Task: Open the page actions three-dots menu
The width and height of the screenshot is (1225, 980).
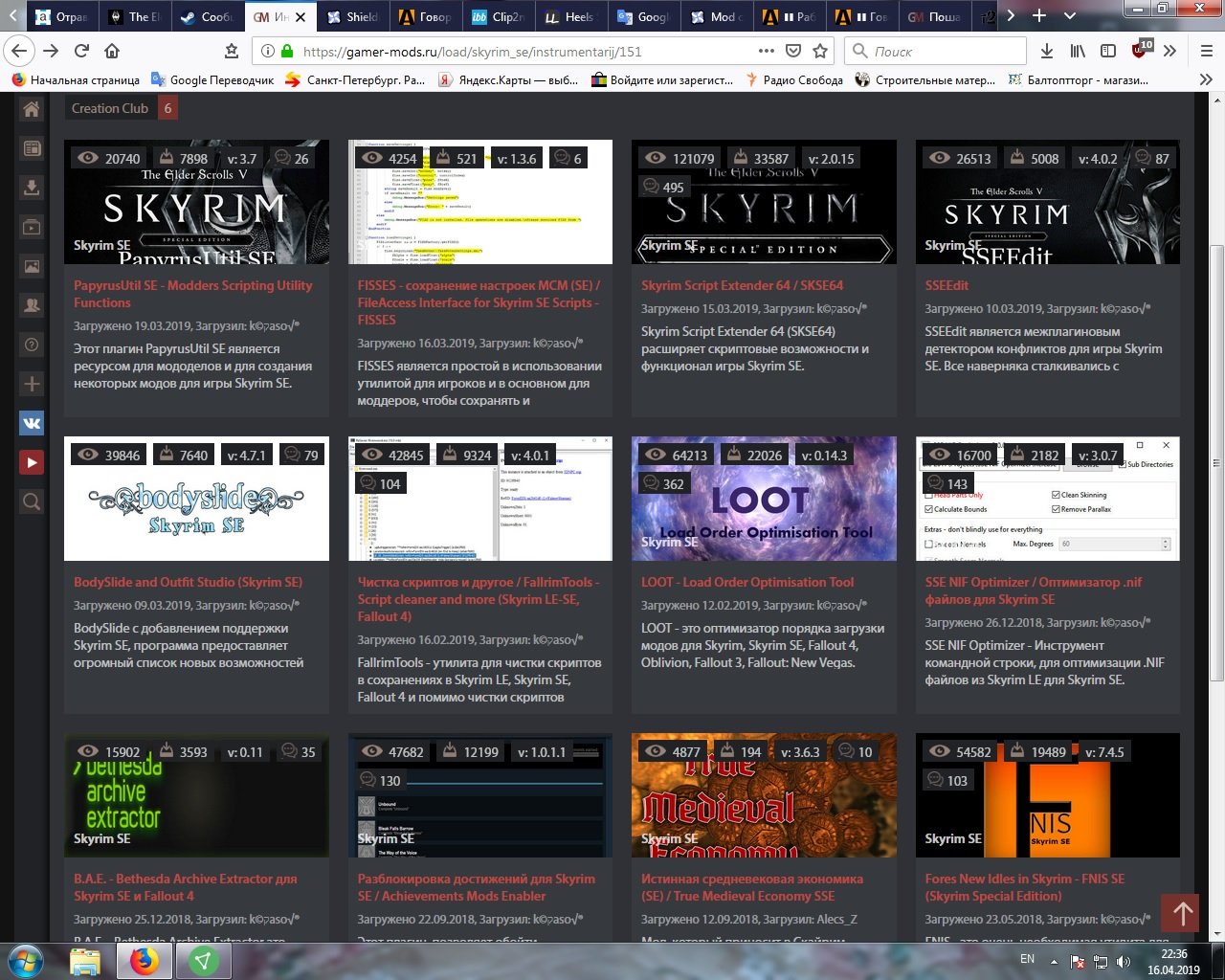Action: [x=766, y=51]
